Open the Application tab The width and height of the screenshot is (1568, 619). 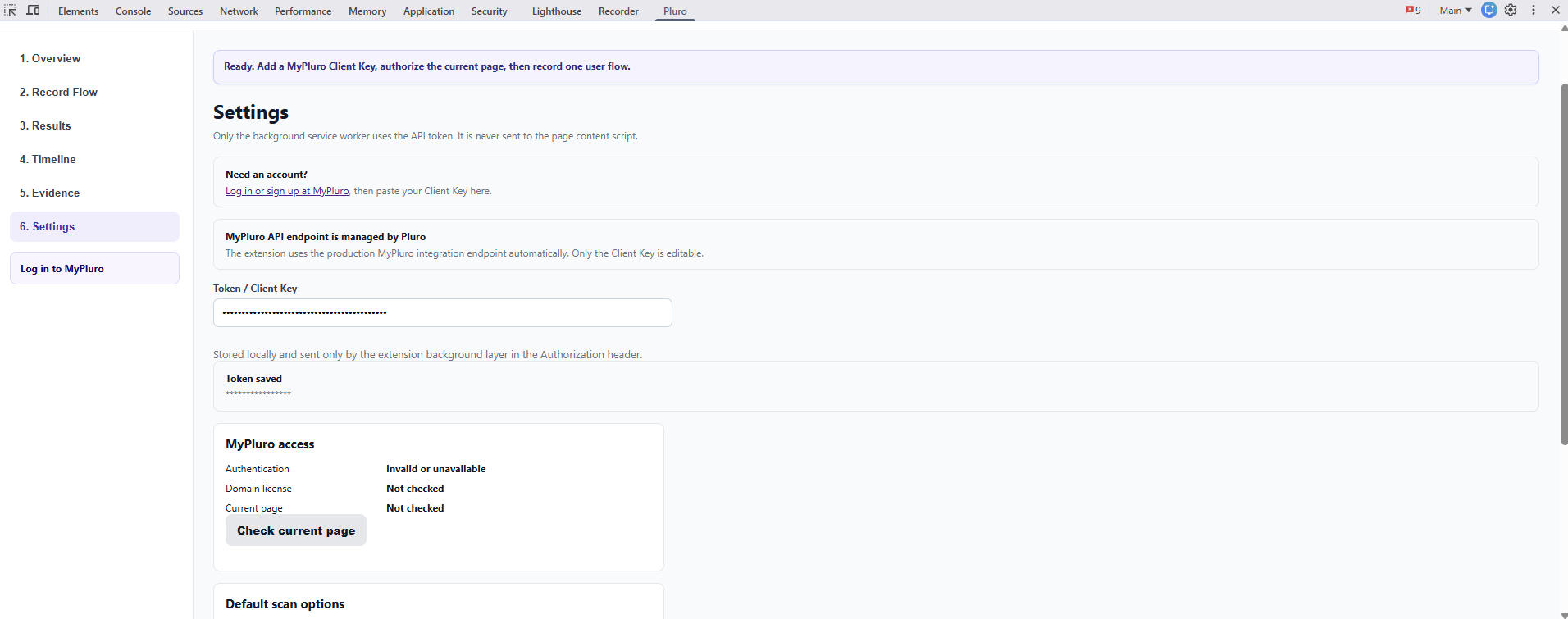429,11
